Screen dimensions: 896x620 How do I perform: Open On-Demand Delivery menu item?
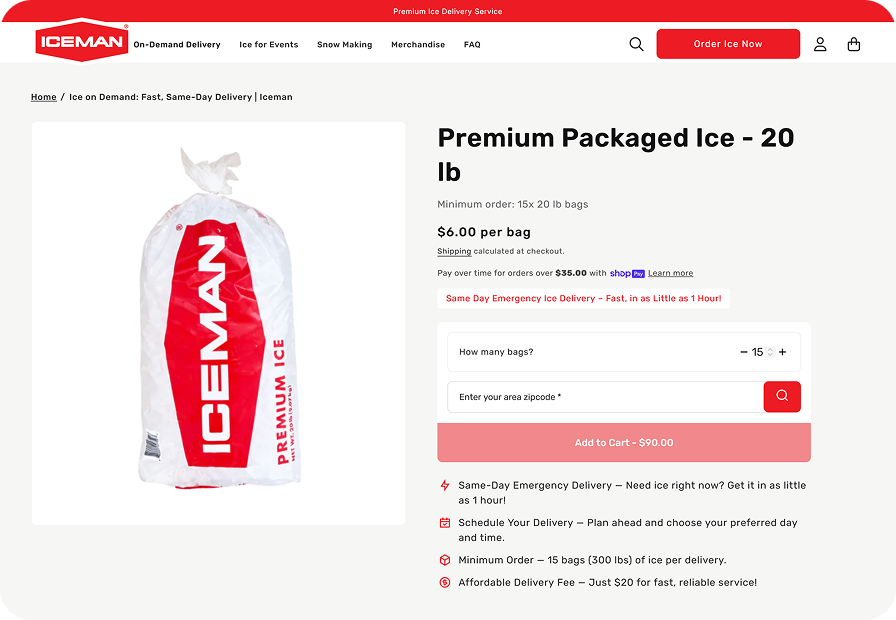click(x=177, y=45)
